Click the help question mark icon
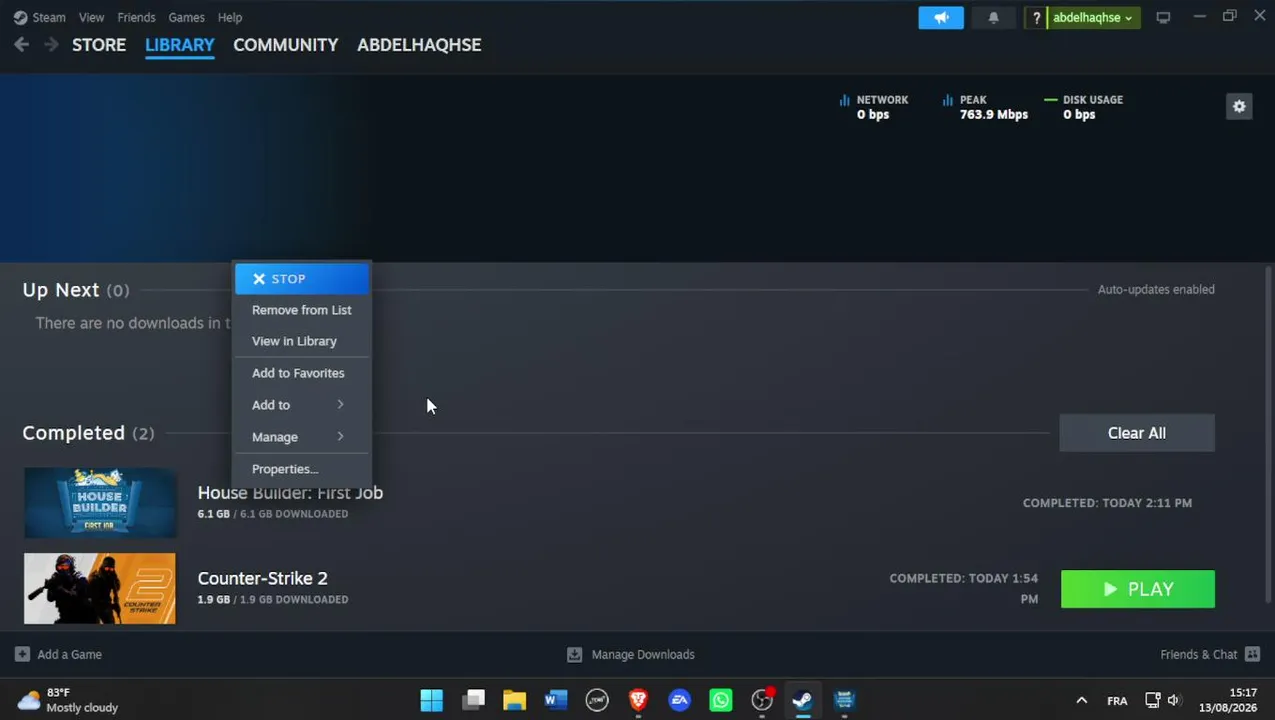The image size is (1275, 720). 1036,17
